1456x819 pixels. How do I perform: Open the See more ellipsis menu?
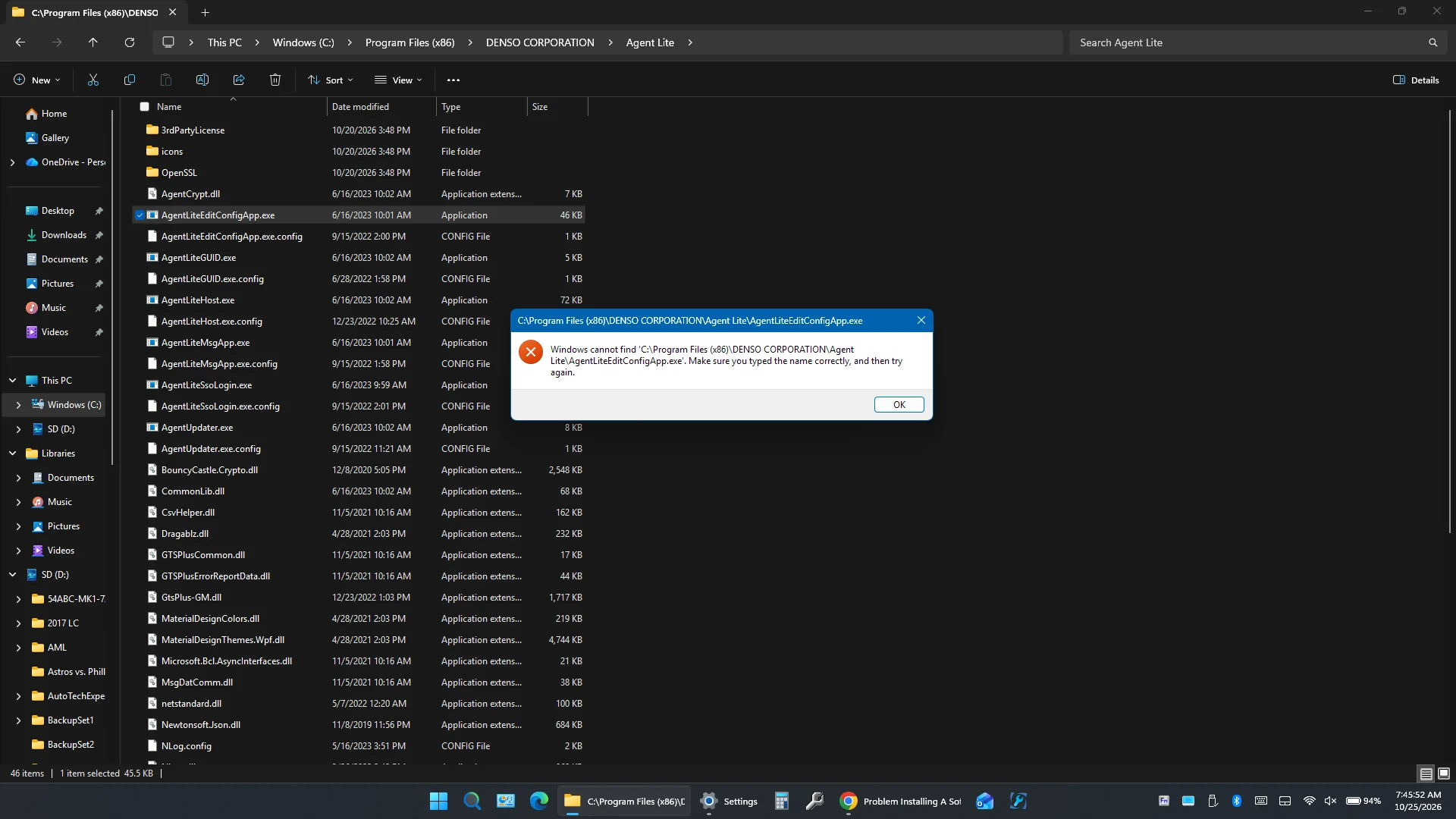point(453,80)
